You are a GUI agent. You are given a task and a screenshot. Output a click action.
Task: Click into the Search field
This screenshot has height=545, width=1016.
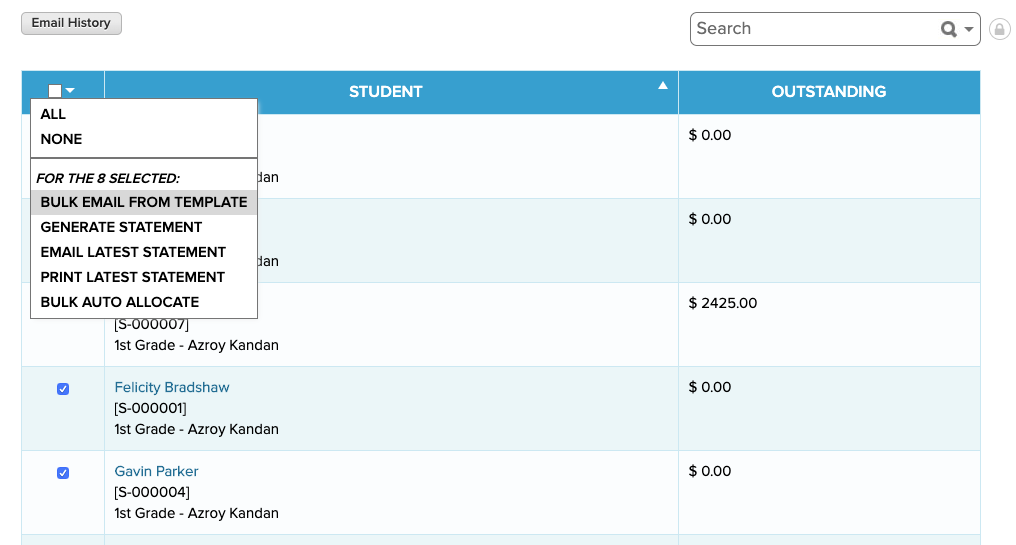pos(815,29)
